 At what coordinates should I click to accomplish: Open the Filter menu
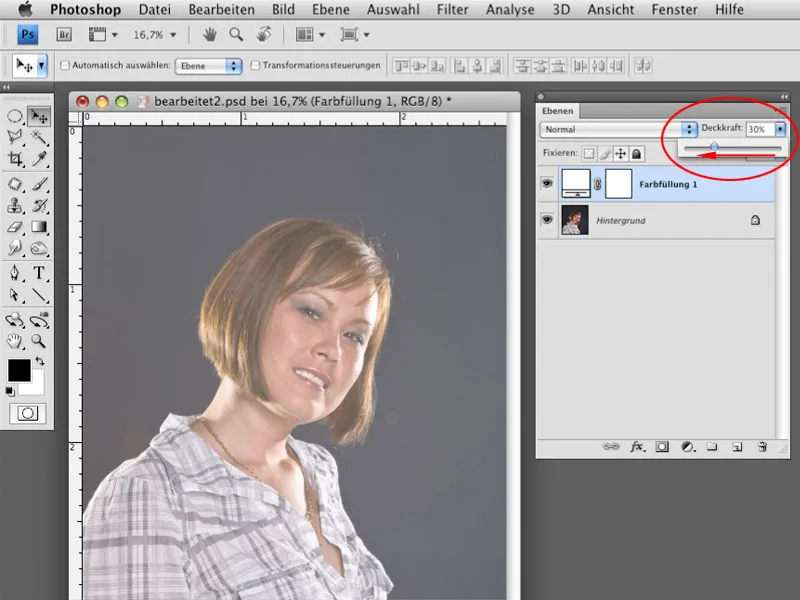452,10
